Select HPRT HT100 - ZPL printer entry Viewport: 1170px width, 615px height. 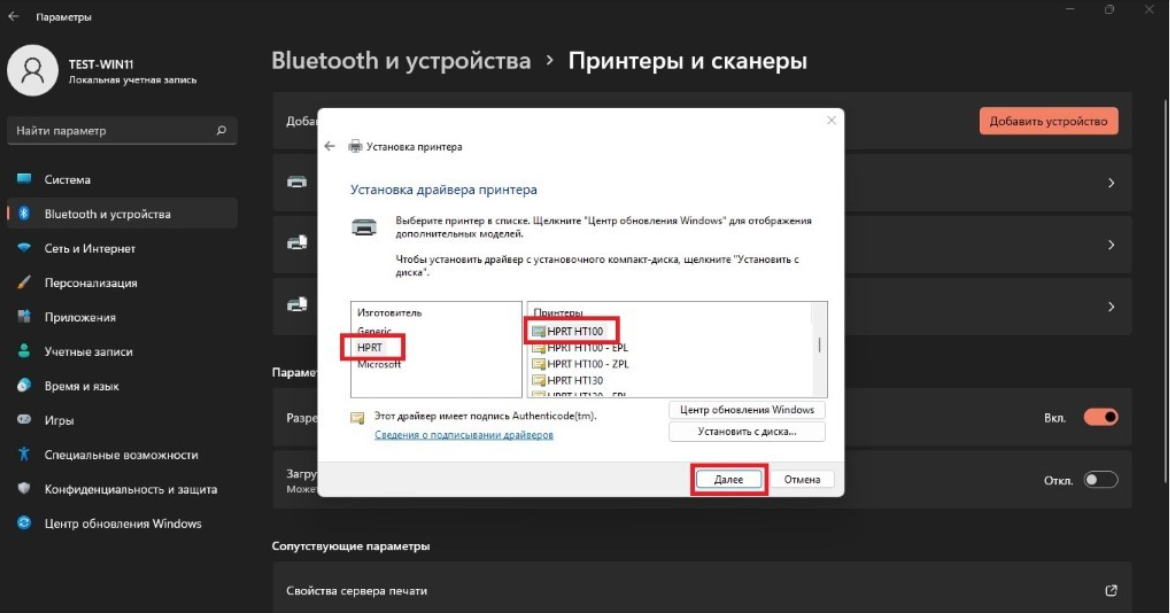click(x=587, y=363)
